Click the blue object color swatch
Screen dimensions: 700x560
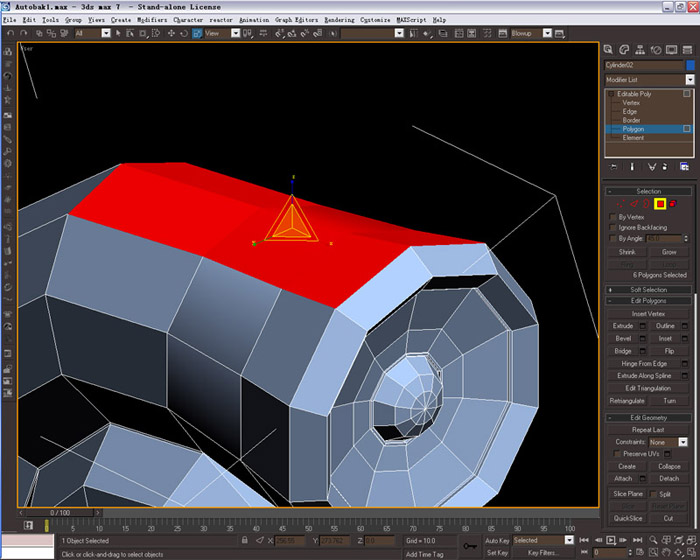(690, 65)
